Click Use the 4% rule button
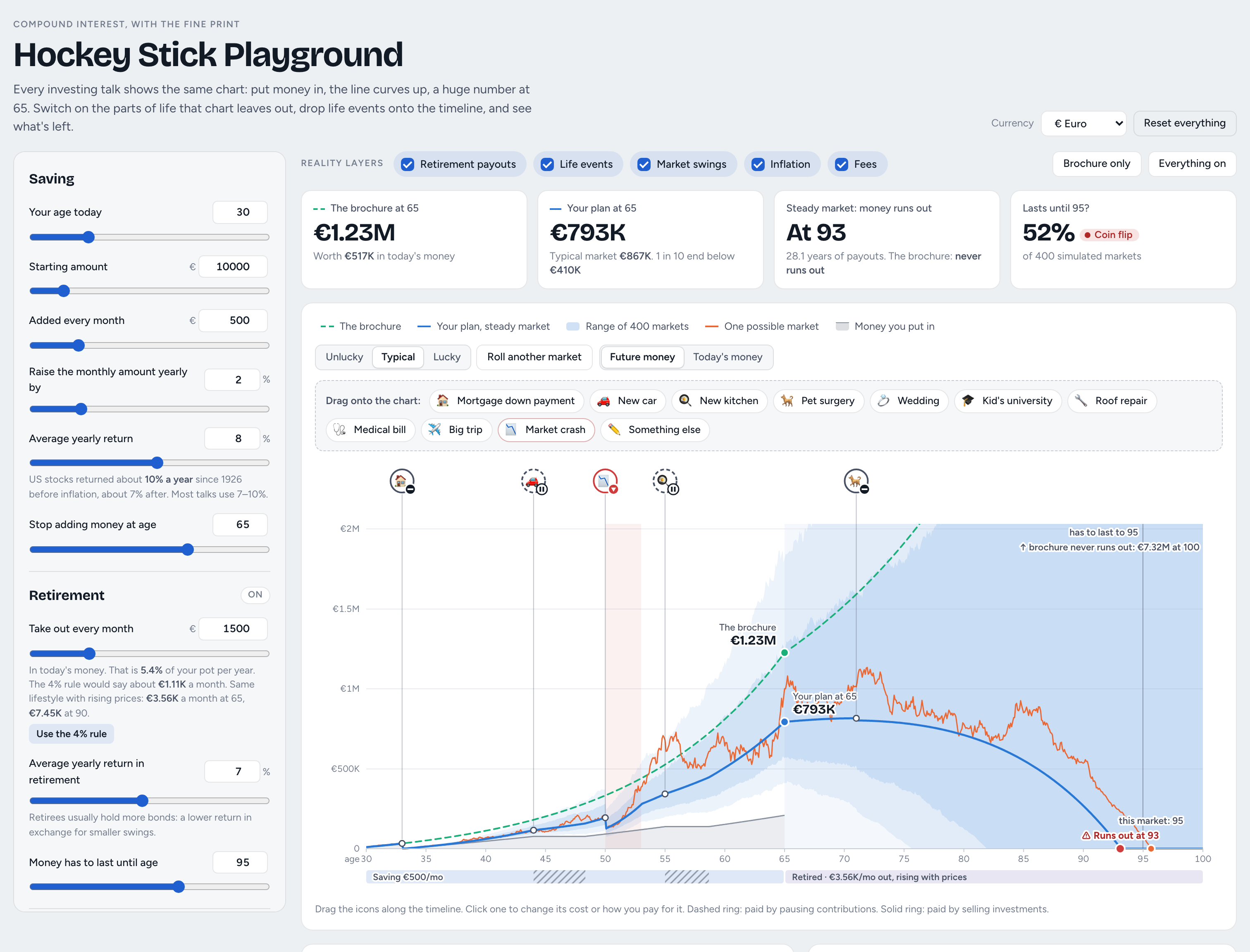1250x952 pixels. click(x=72, y=734)
